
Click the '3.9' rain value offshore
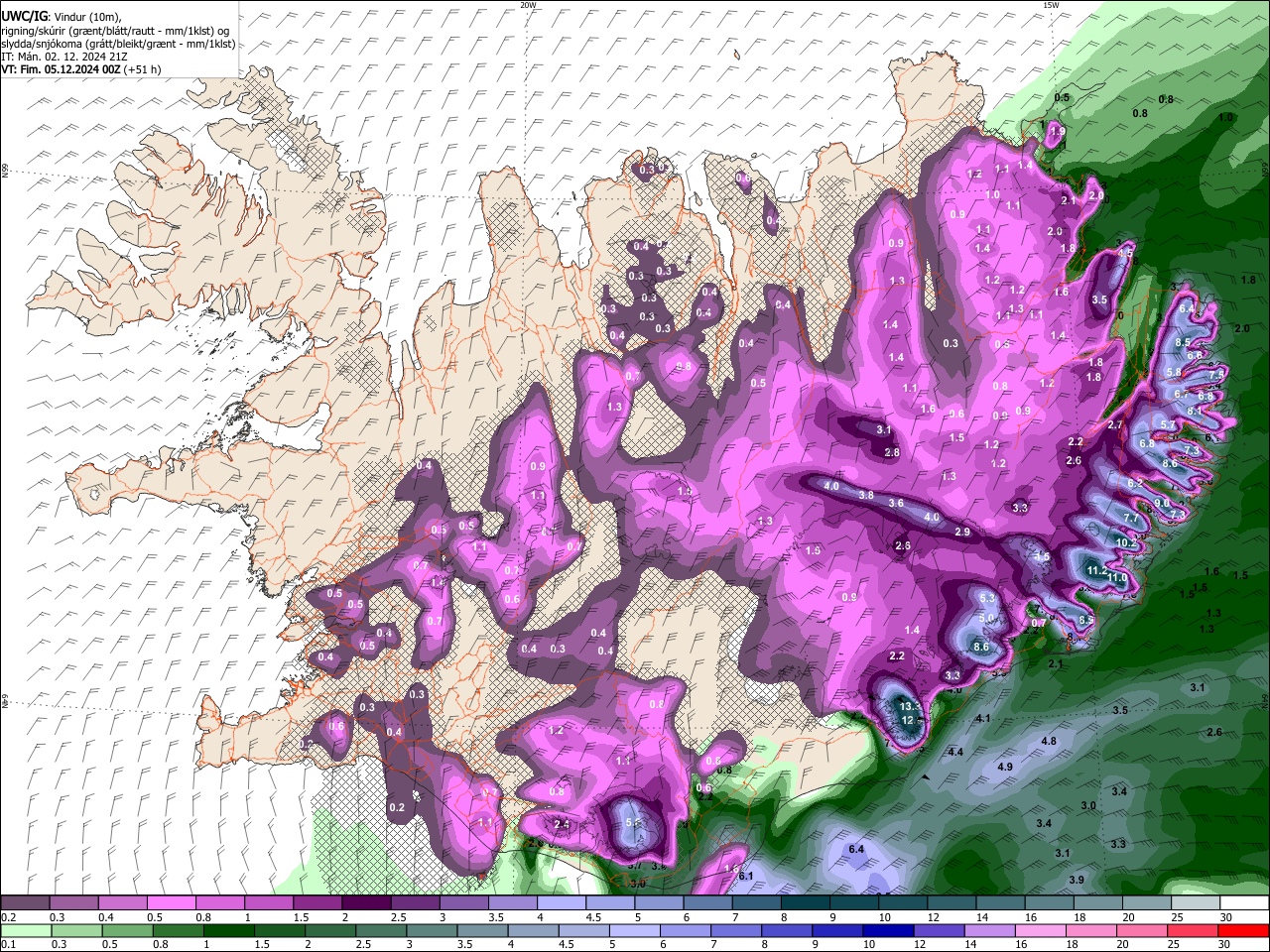1077,881
